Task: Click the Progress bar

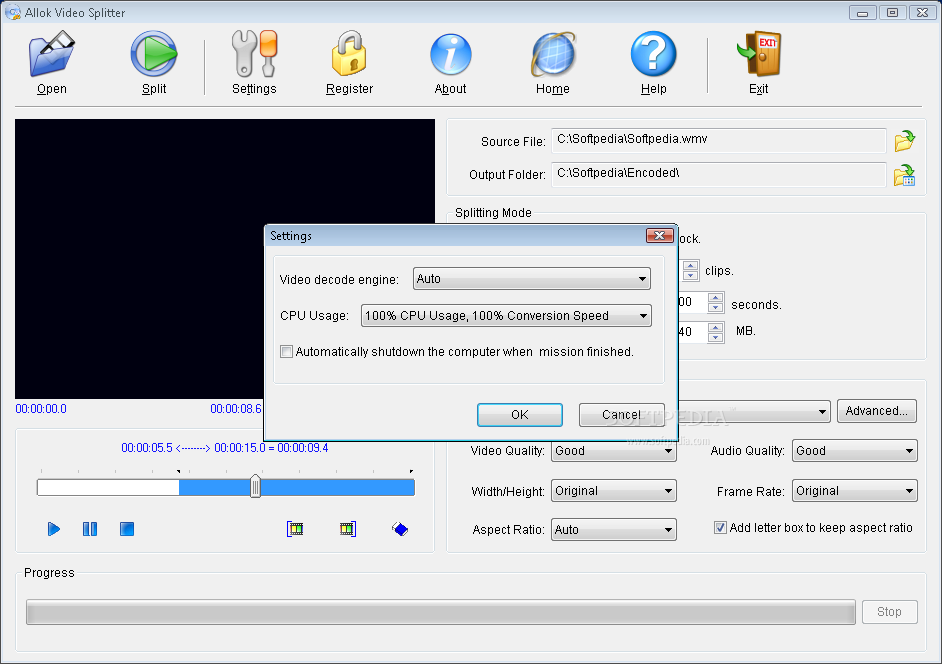Action: point(440,612)
